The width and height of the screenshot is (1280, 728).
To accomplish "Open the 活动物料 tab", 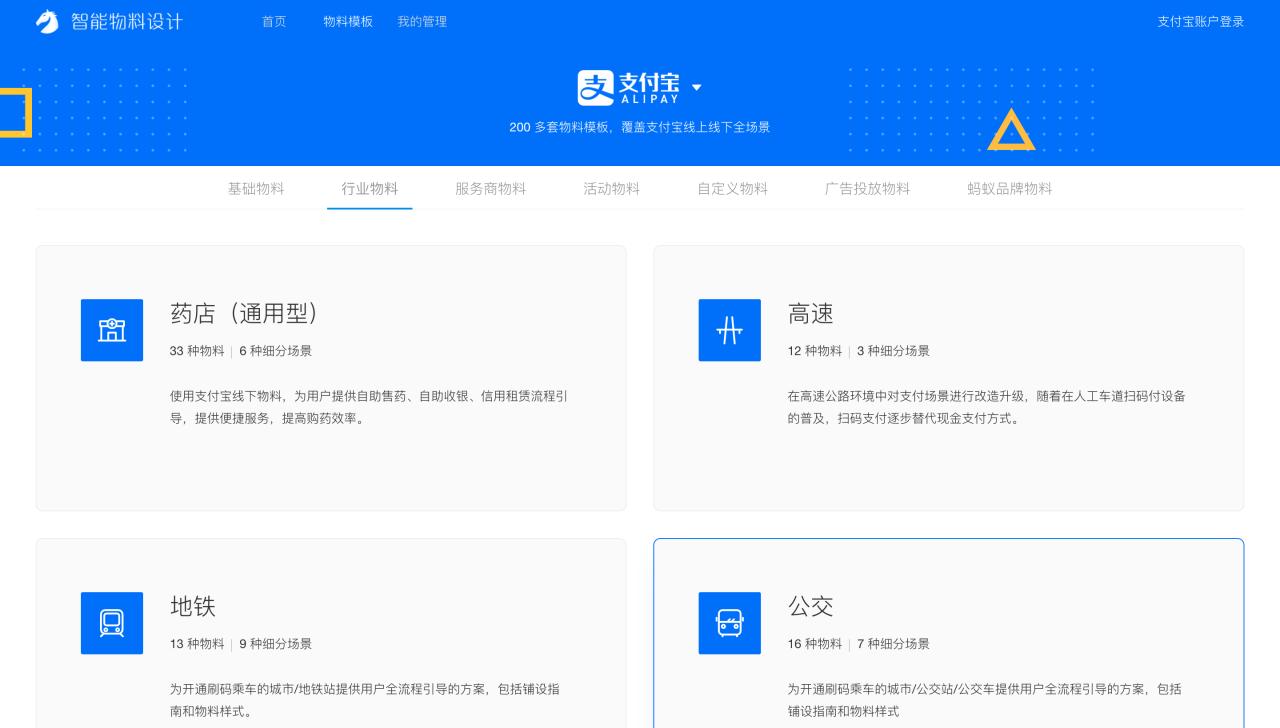I will point(612,188).
